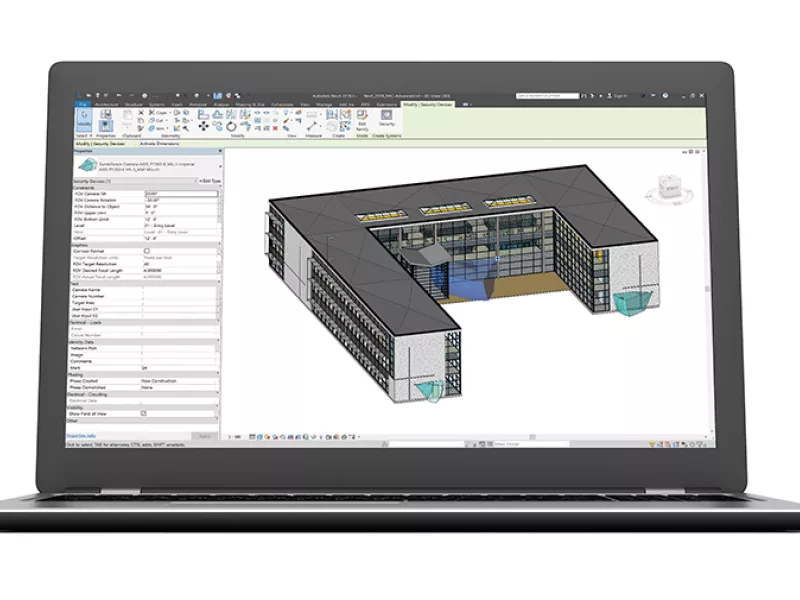The image size is (800, 600).
Task: Toggle the Show Field of View checkbox
Action: tap(146, 412)
